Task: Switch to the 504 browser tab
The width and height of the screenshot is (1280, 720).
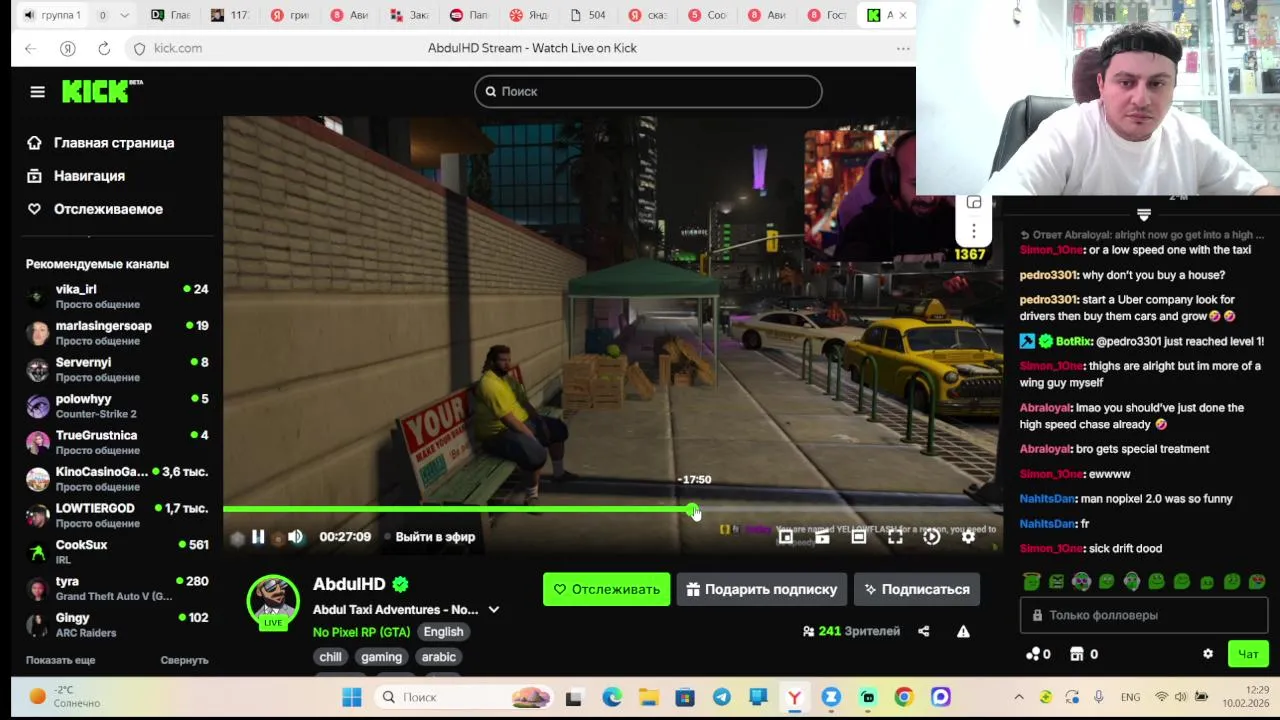Action: (x=588, y=15)
